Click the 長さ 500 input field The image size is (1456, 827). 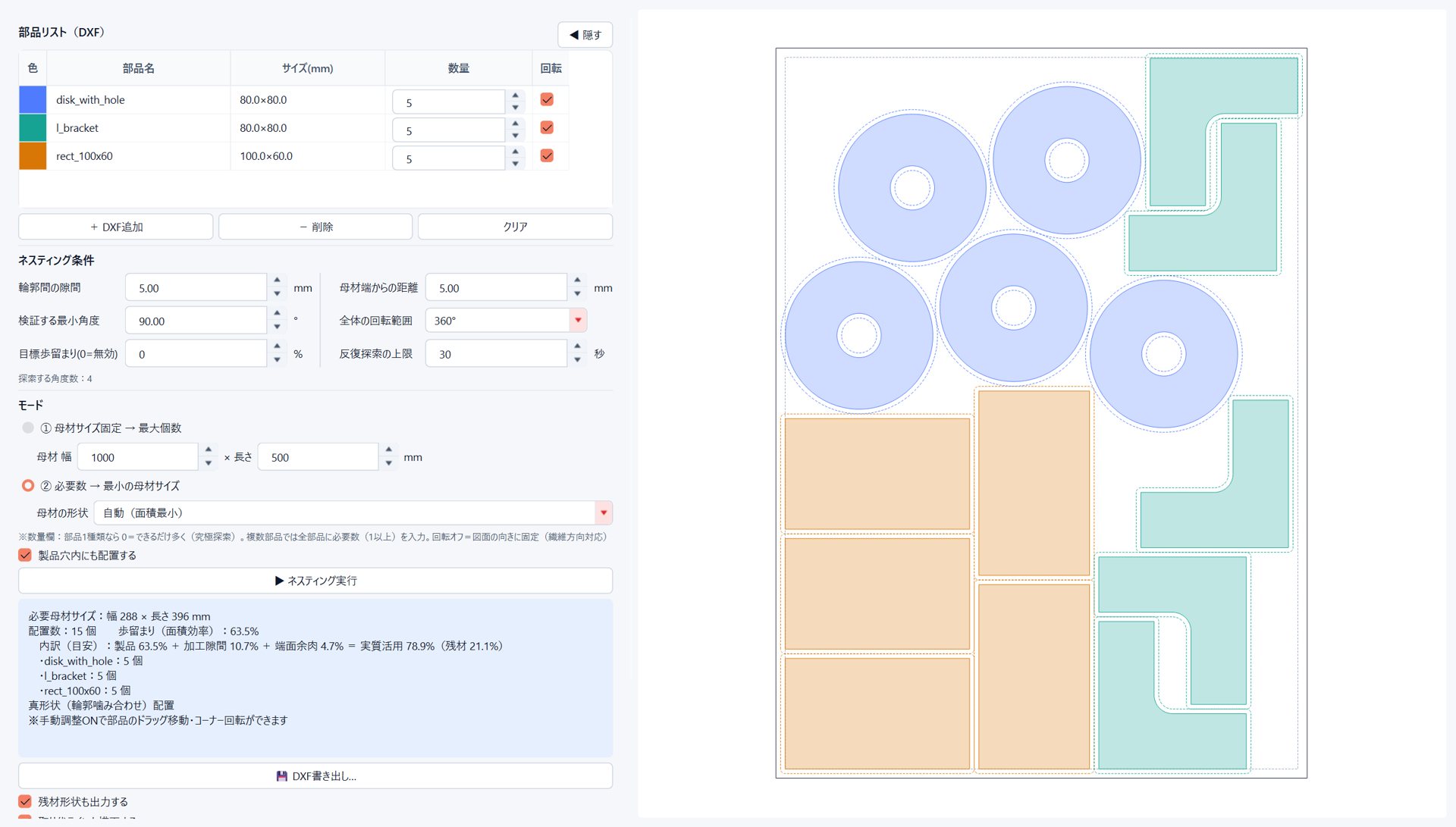point(318,457)
